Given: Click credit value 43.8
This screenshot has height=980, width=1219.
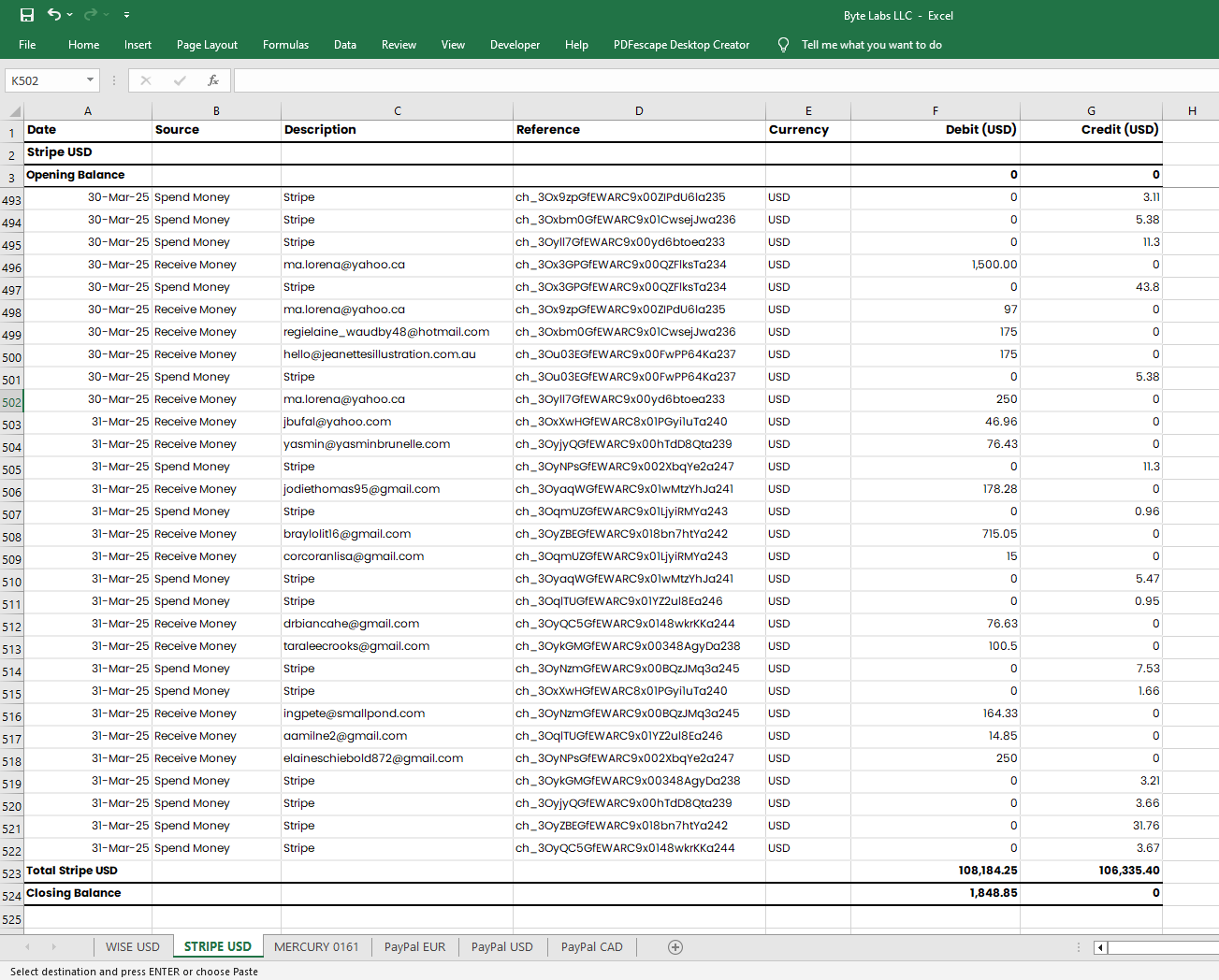Looking at the screenshot, I should click(1091, 287).
